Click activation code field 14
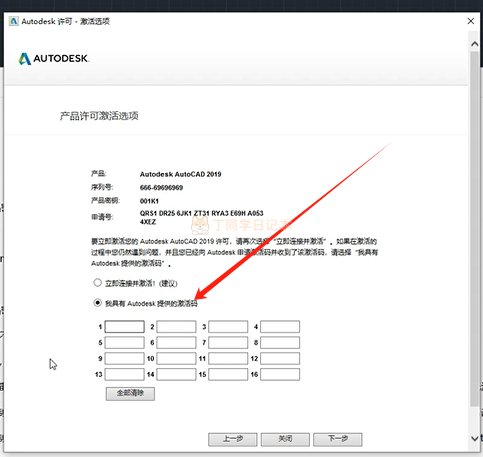The width and height of the screenshot is (483, 457). (176, 374)
